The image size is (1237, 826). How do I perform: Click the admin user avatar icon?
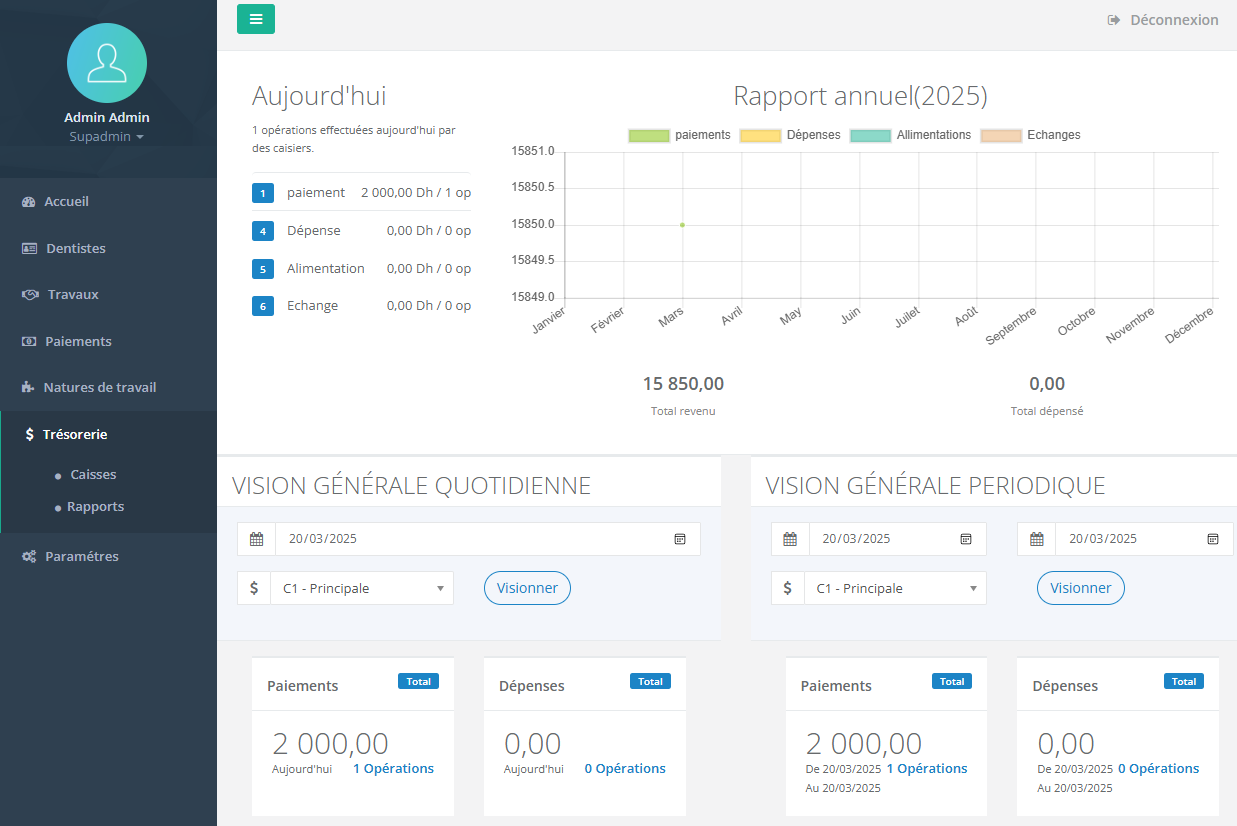pyautogui.click(x=107, y=63)
